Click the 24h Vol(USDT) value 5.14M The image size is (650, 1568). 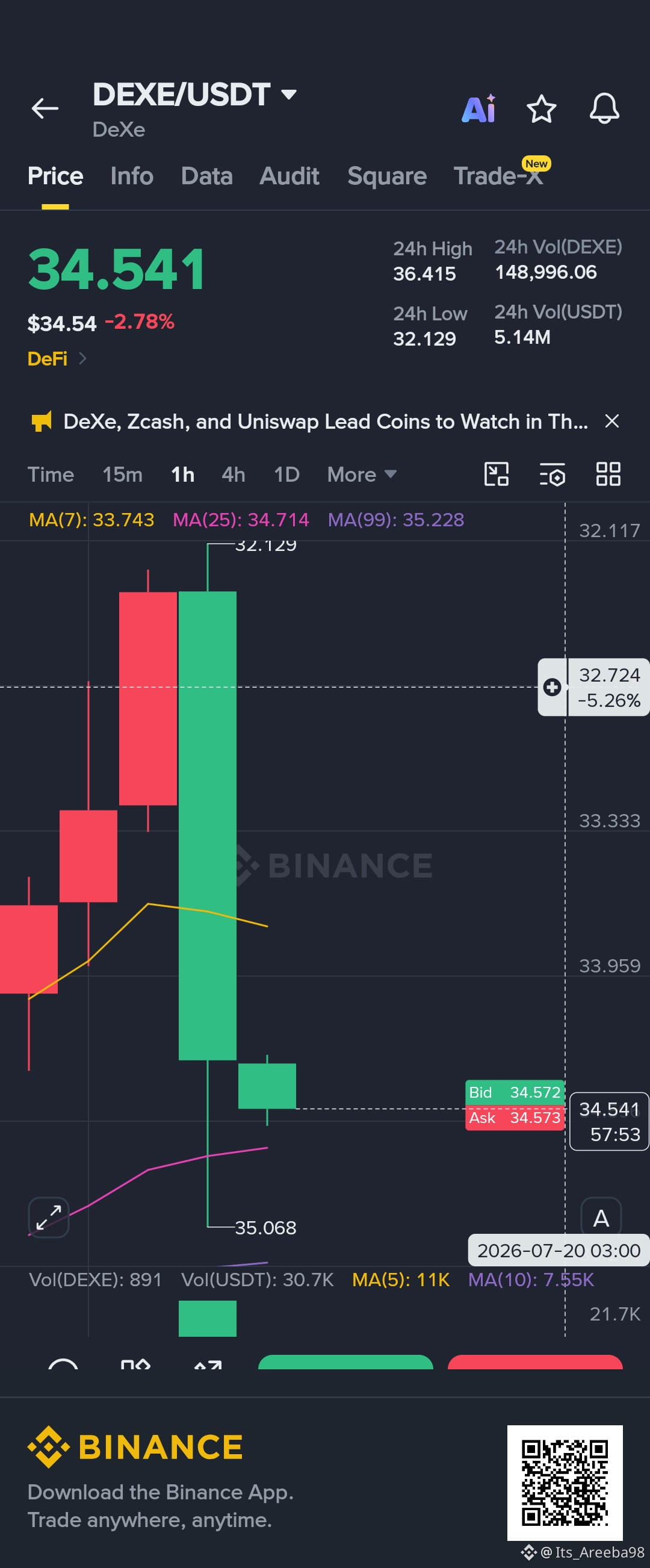(x=523, y=337)
